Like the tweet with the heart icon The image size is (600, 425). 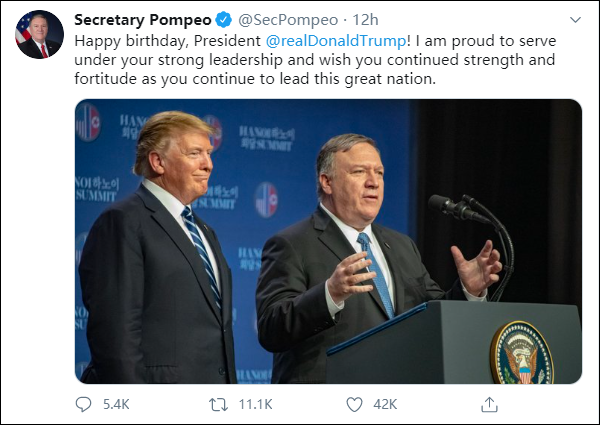(x=354, y=404)
